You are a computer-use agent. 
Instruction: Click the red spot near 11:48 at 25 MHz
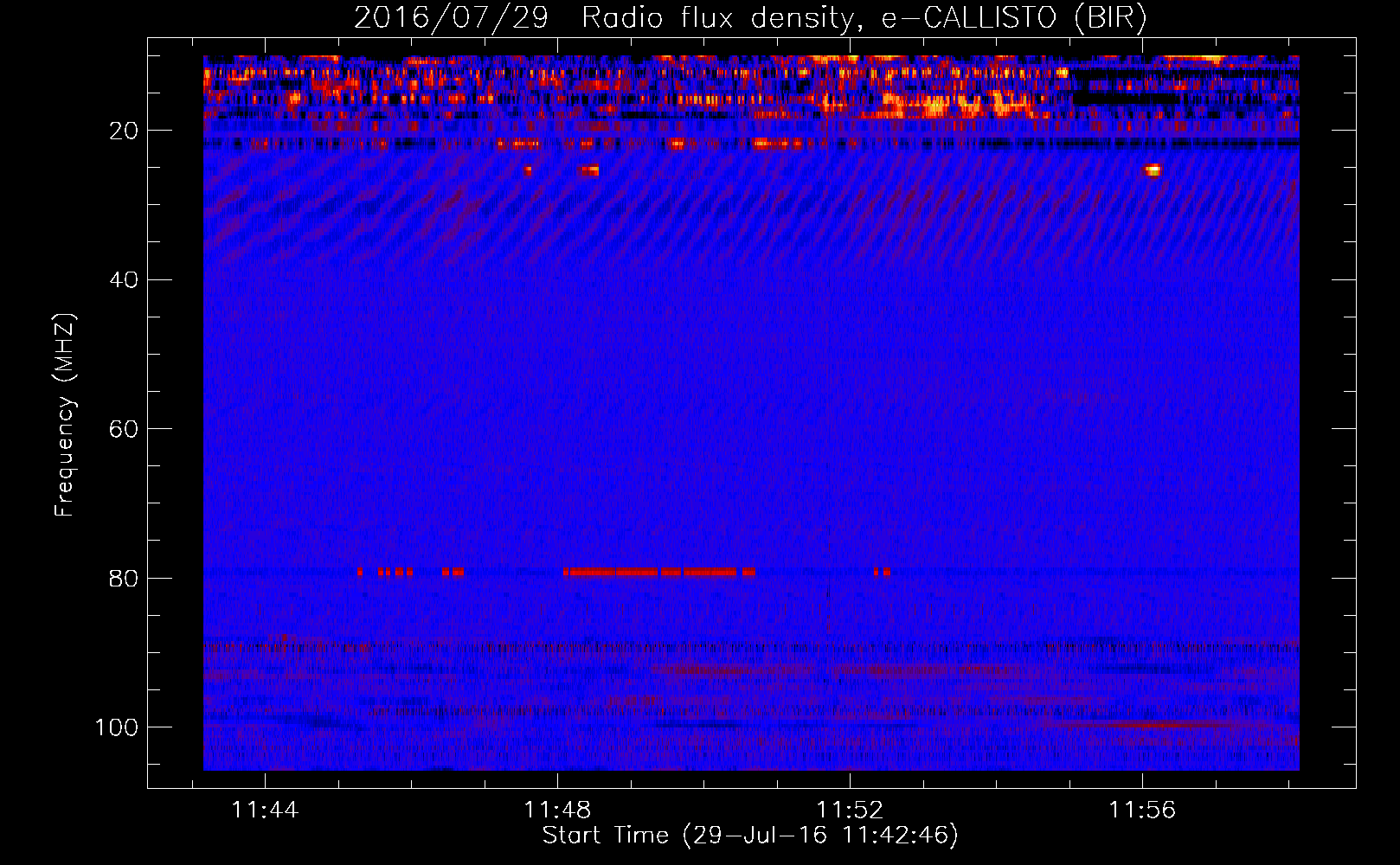coord(589,171)
